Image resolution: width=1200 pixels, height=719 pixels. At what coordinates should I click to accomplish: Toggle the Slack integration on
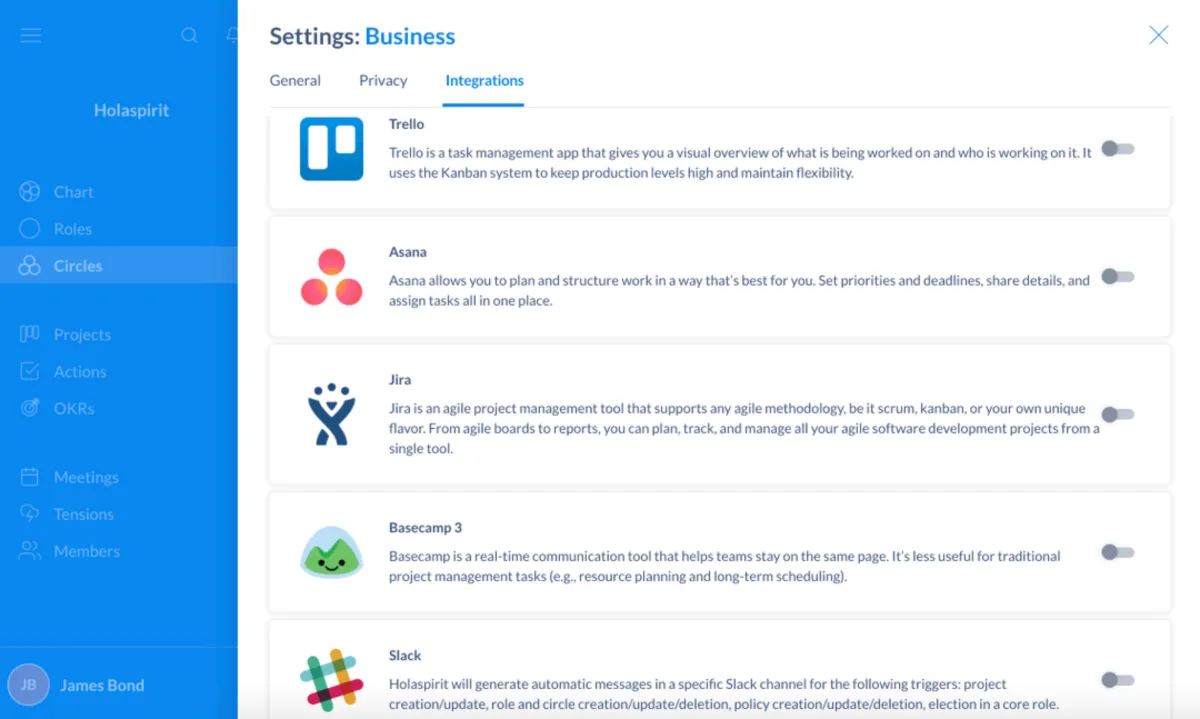tap(1117, 680)
